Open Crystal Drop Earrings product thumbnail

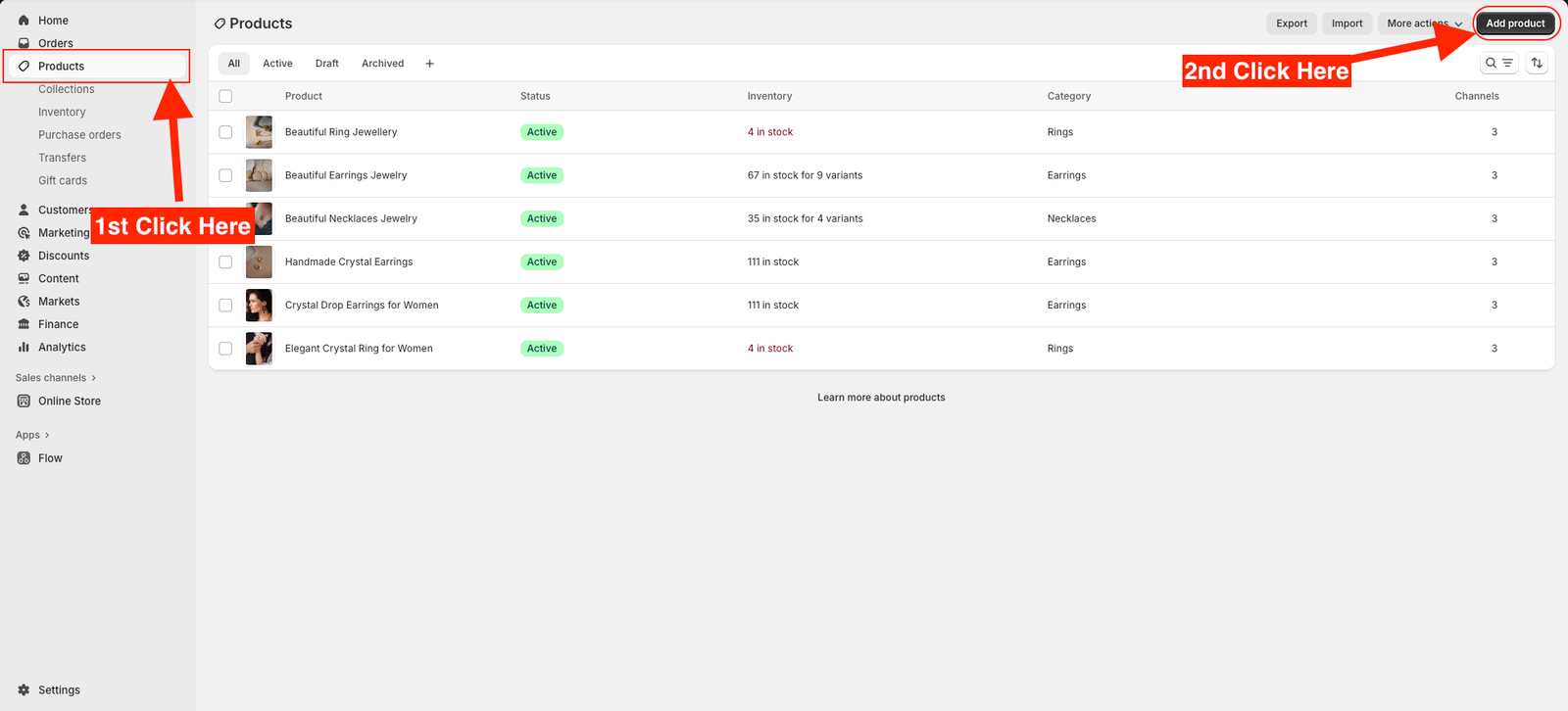[x=259, y=306]
